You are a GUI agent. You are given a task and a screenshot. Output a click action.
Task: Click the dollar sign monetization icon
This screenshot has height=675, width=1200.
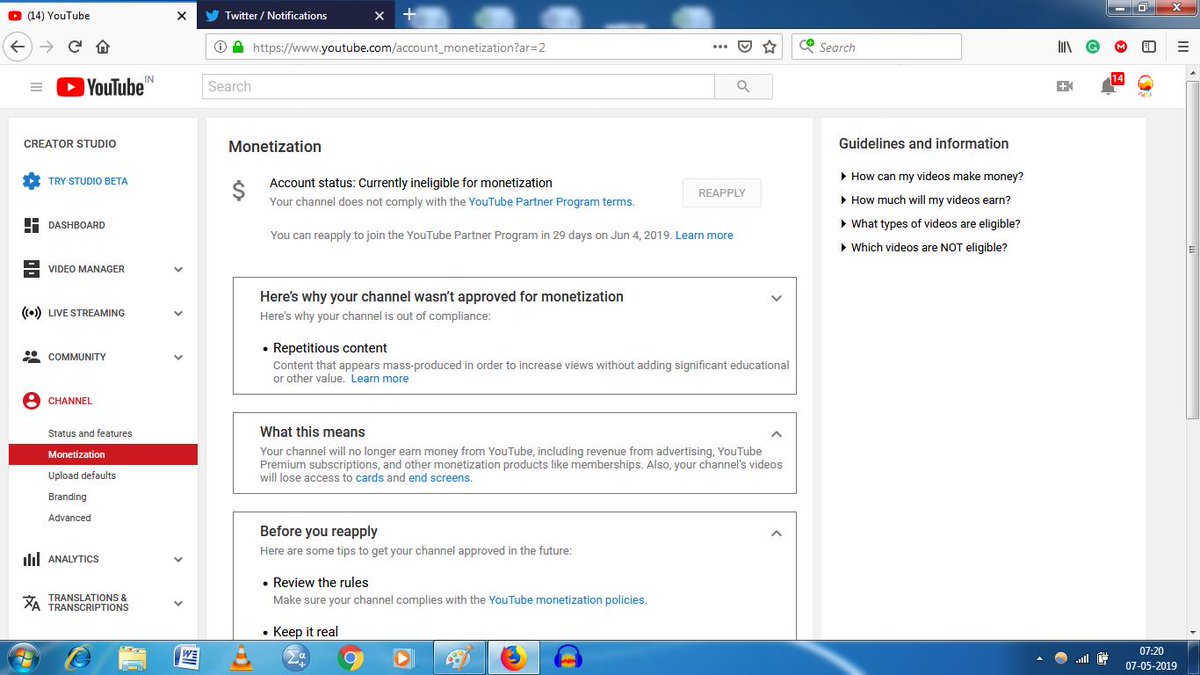coord(238,191)
